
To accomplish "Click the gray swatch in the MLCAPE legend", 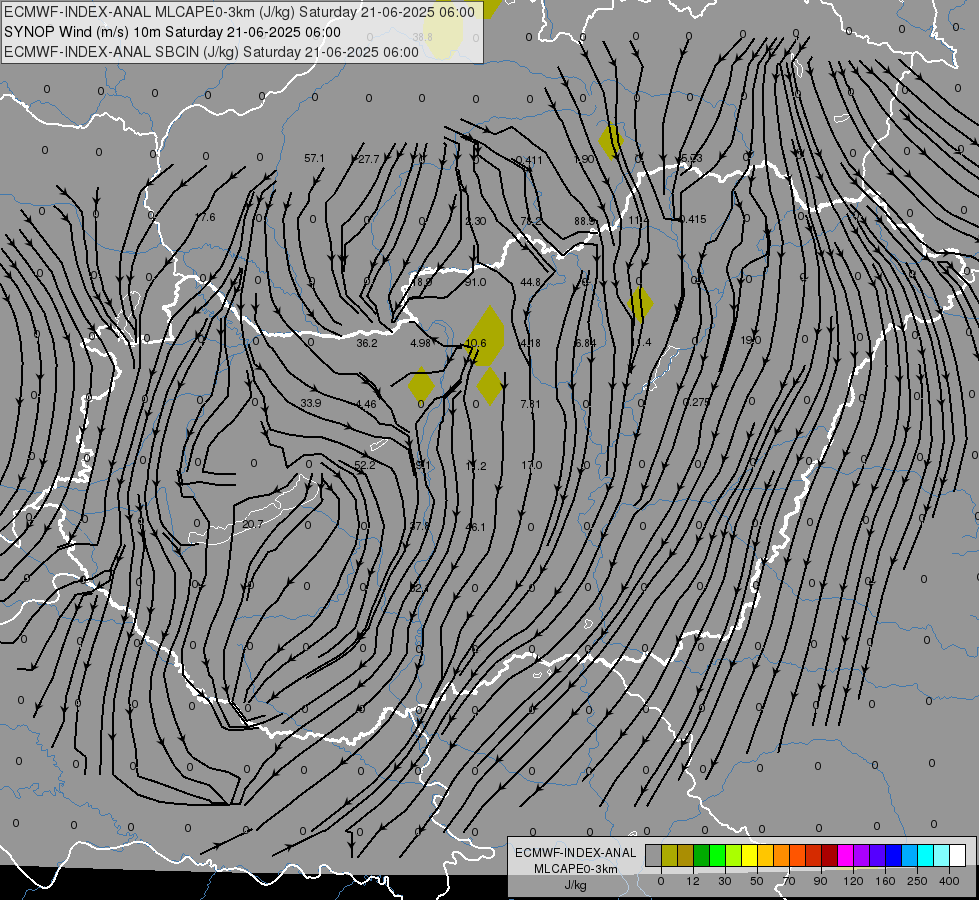I will 654,855.
